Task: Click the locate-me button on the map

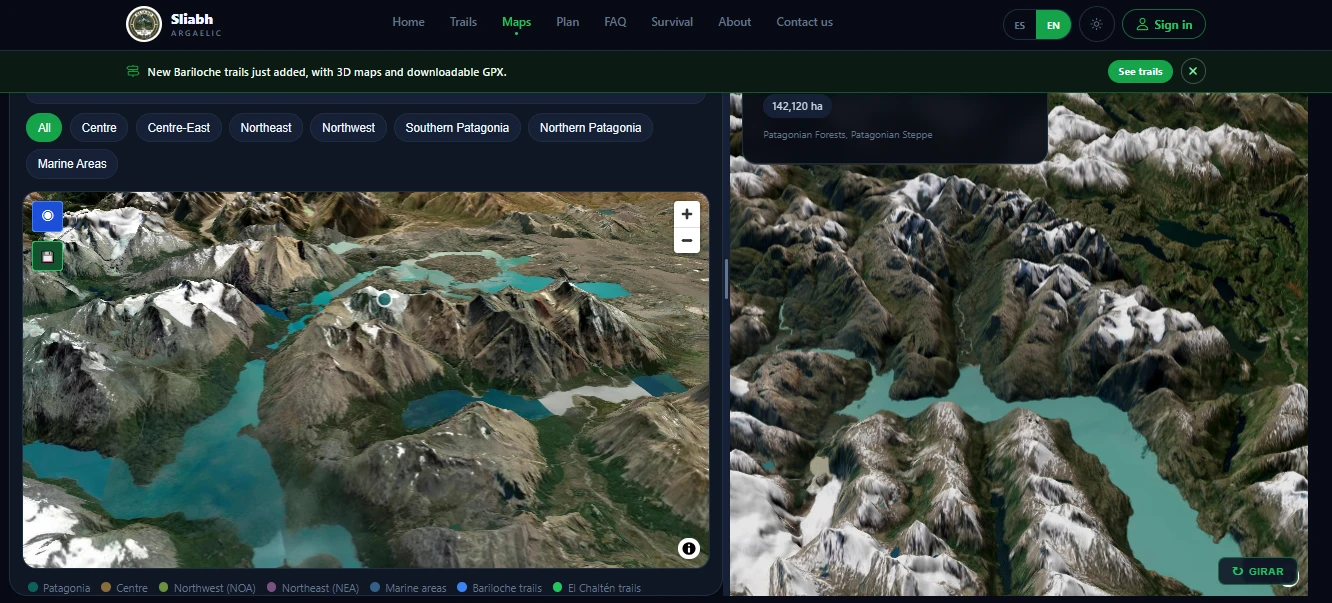Action: point(47,216)
